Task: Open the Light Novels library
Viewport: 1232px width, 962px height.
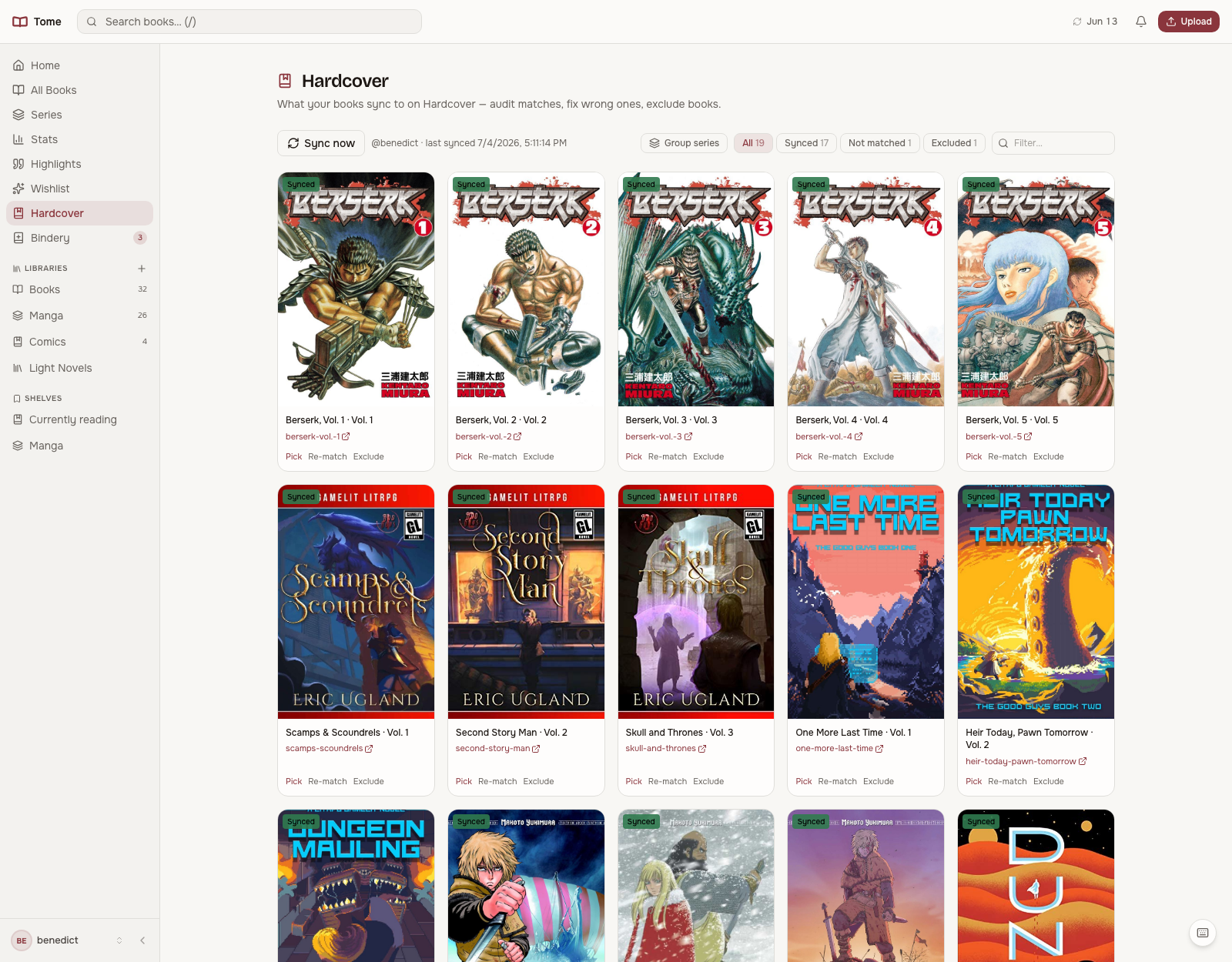Action: pyautogui.click(x=80, y=368)
